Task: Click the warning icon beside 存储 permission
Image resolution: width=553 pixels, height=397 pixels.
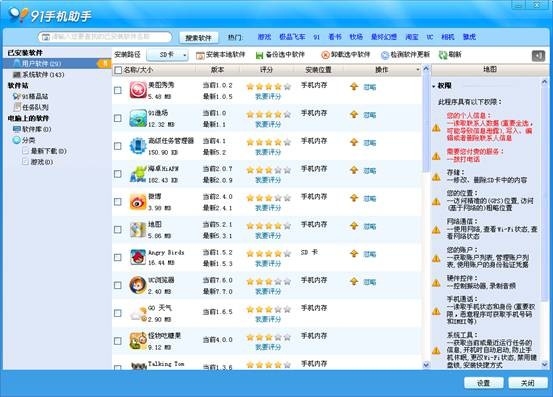Action: click(x=436, y=177)
